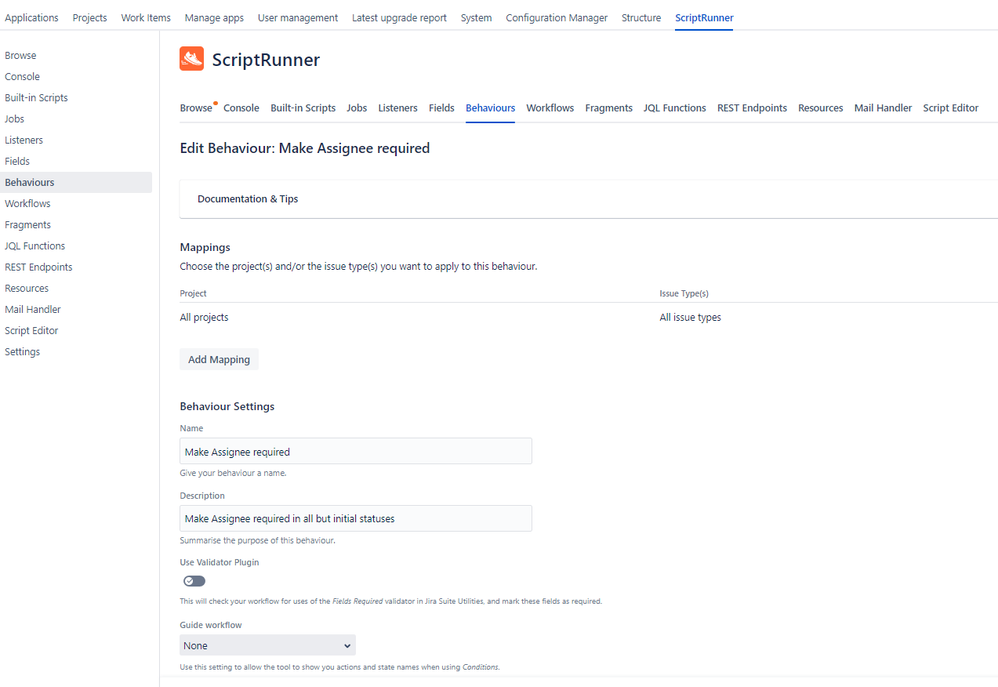The width and height of the screenshot is (998, 687).
Task: Open Resources in the left sidebar
Action: [x=27, y=288]
